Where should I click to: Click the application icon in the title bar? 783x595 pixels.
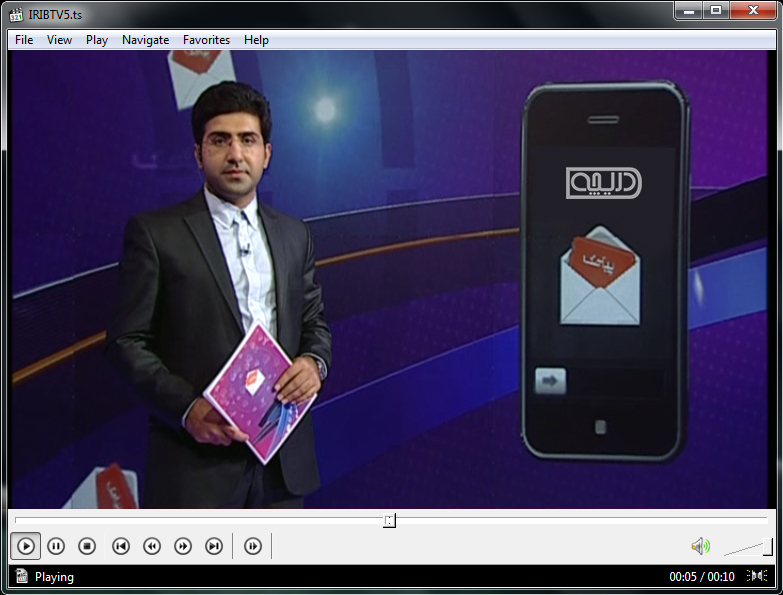pos(16,14)
